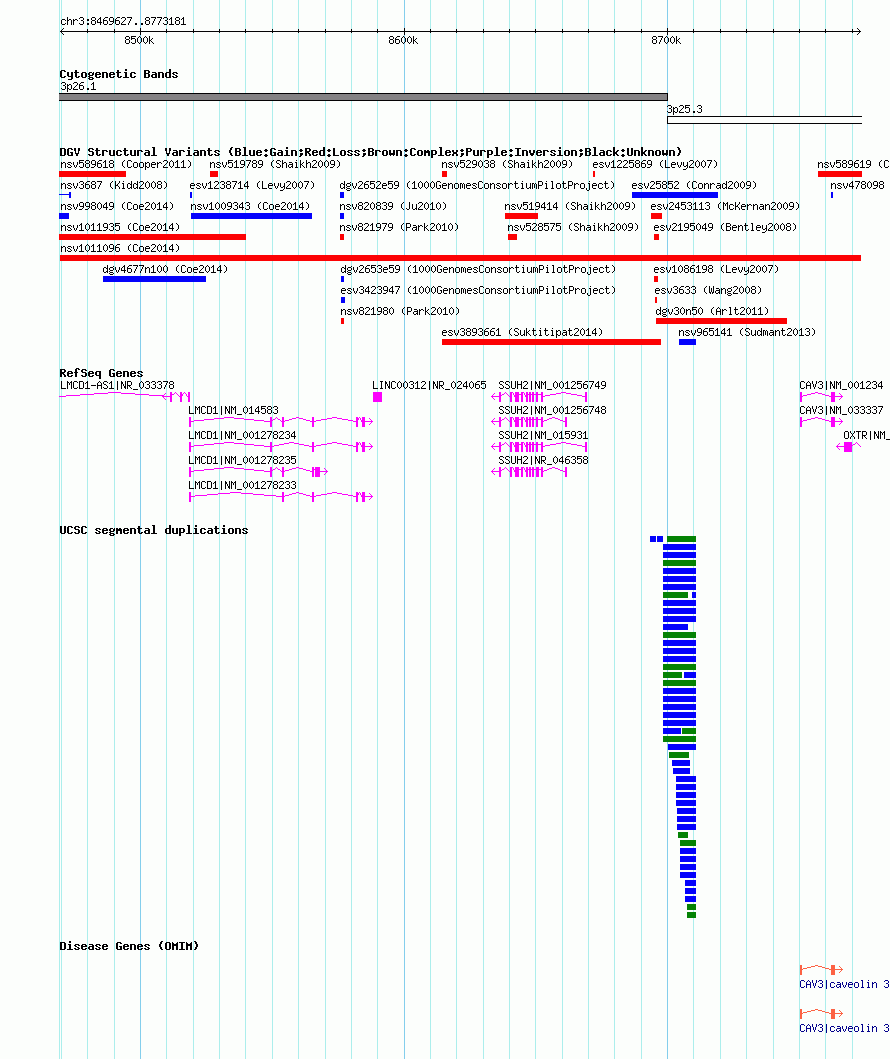Select SSUH2|NM_001256749 transcript label

pyautogui.click(x=552, y=385)
